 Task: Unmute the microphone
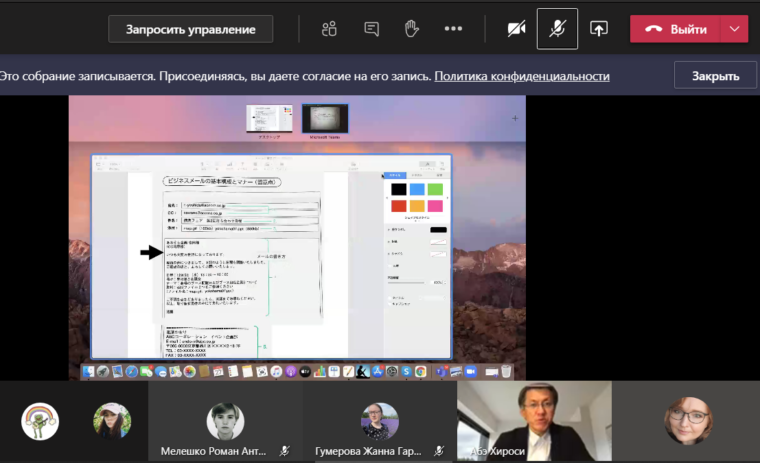click(557, 29)
